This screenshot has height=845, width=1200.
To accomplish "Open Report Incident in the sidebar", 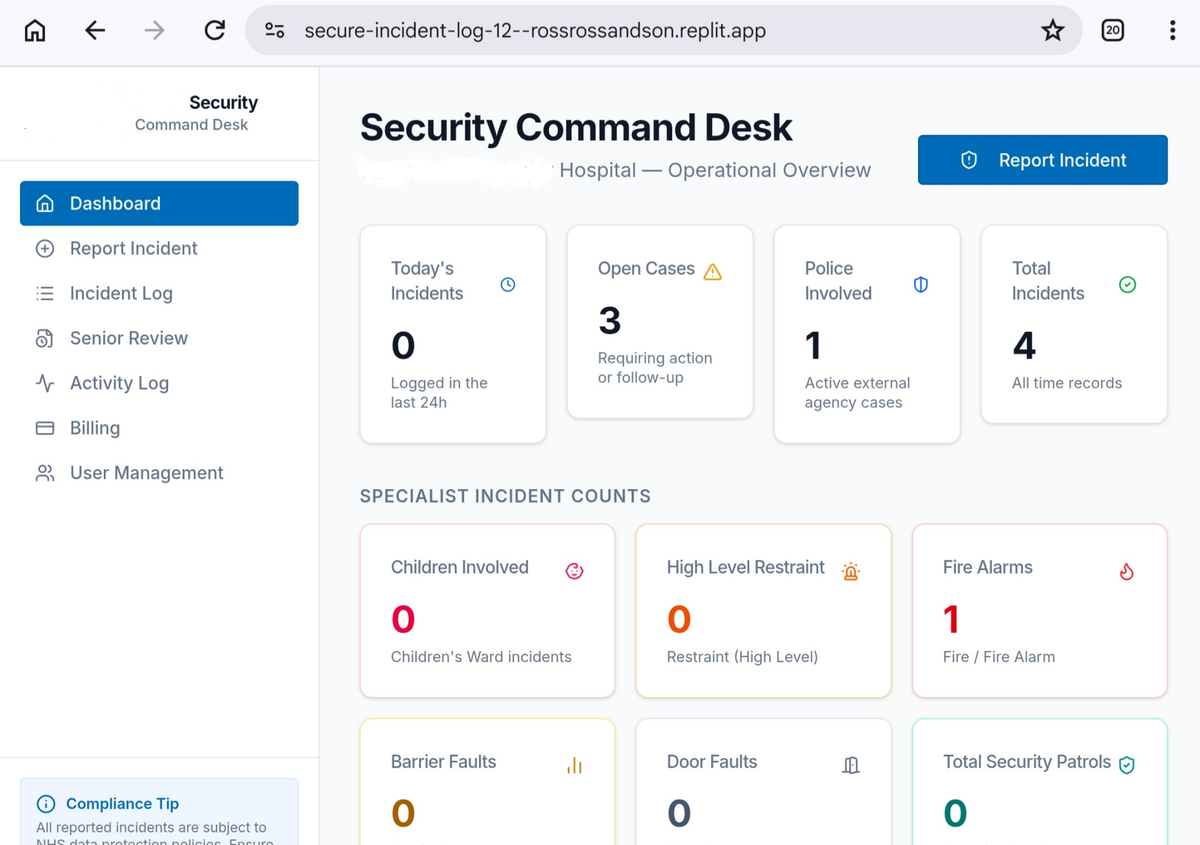I will (x=159, y=248).
